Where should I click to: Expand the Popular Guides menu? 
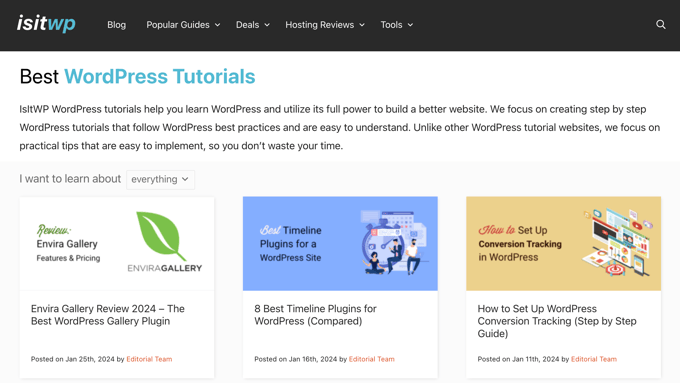point(183,25)
